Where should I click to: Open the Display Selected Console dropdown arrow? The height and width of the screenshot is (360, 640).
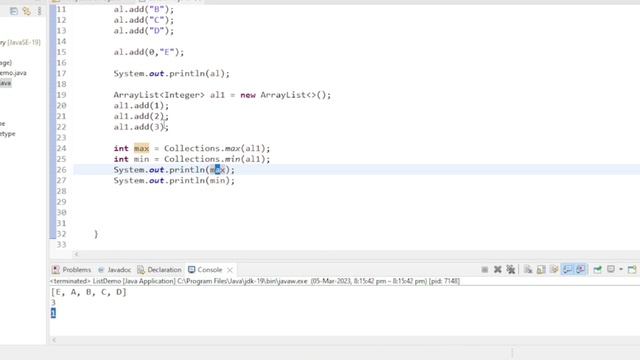click(621, 269)
